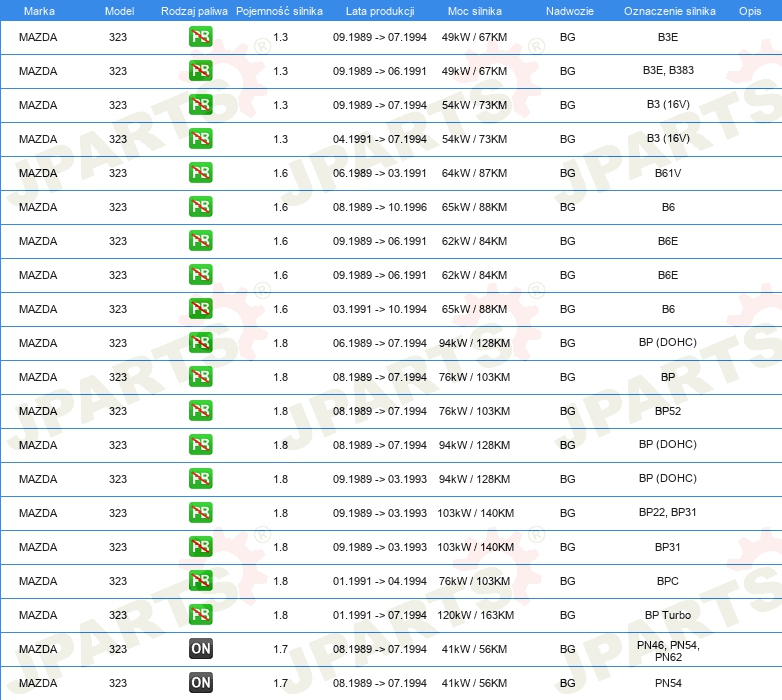Click the 1.8 capacity cell in BPC row

[x=280, y=581]
